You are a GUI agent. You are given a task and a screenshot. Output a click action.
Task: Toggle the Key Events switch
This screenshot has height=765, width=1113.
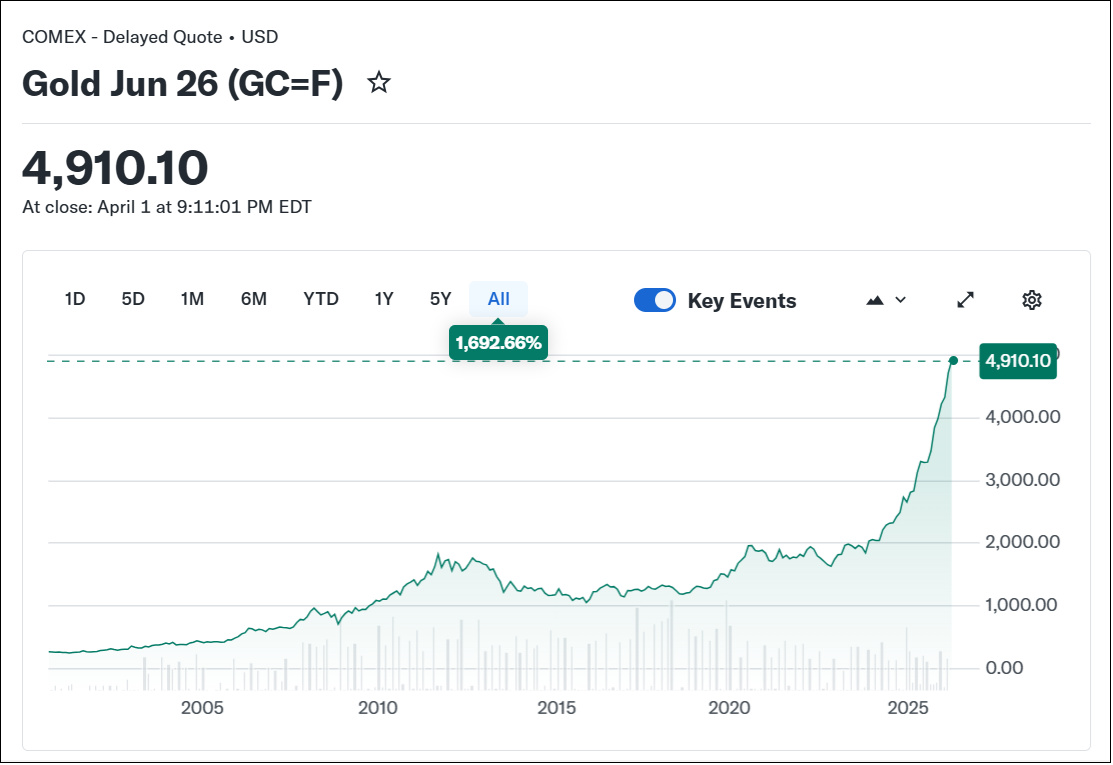coord(655,300)
